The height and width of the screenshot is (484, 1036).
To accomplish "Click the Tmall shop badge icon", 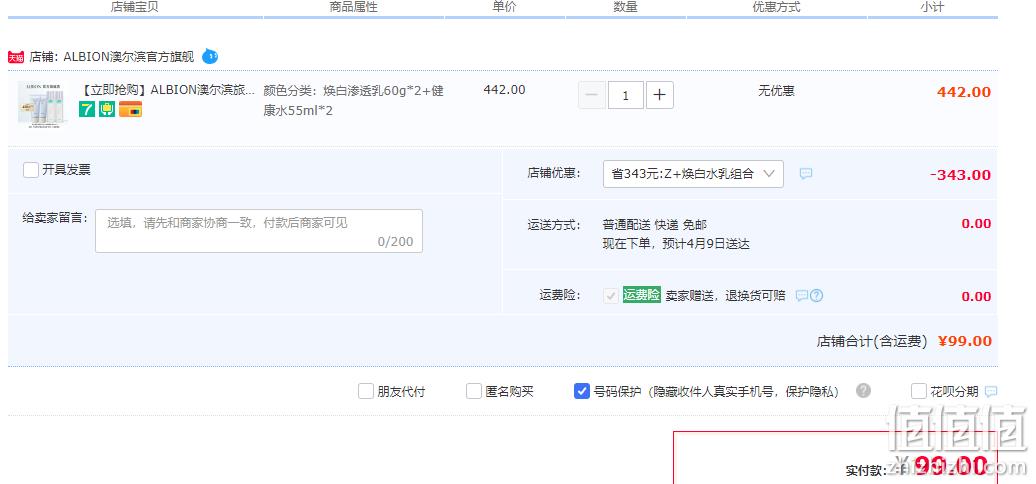I will pyautogui.click(x=16, y=57).
